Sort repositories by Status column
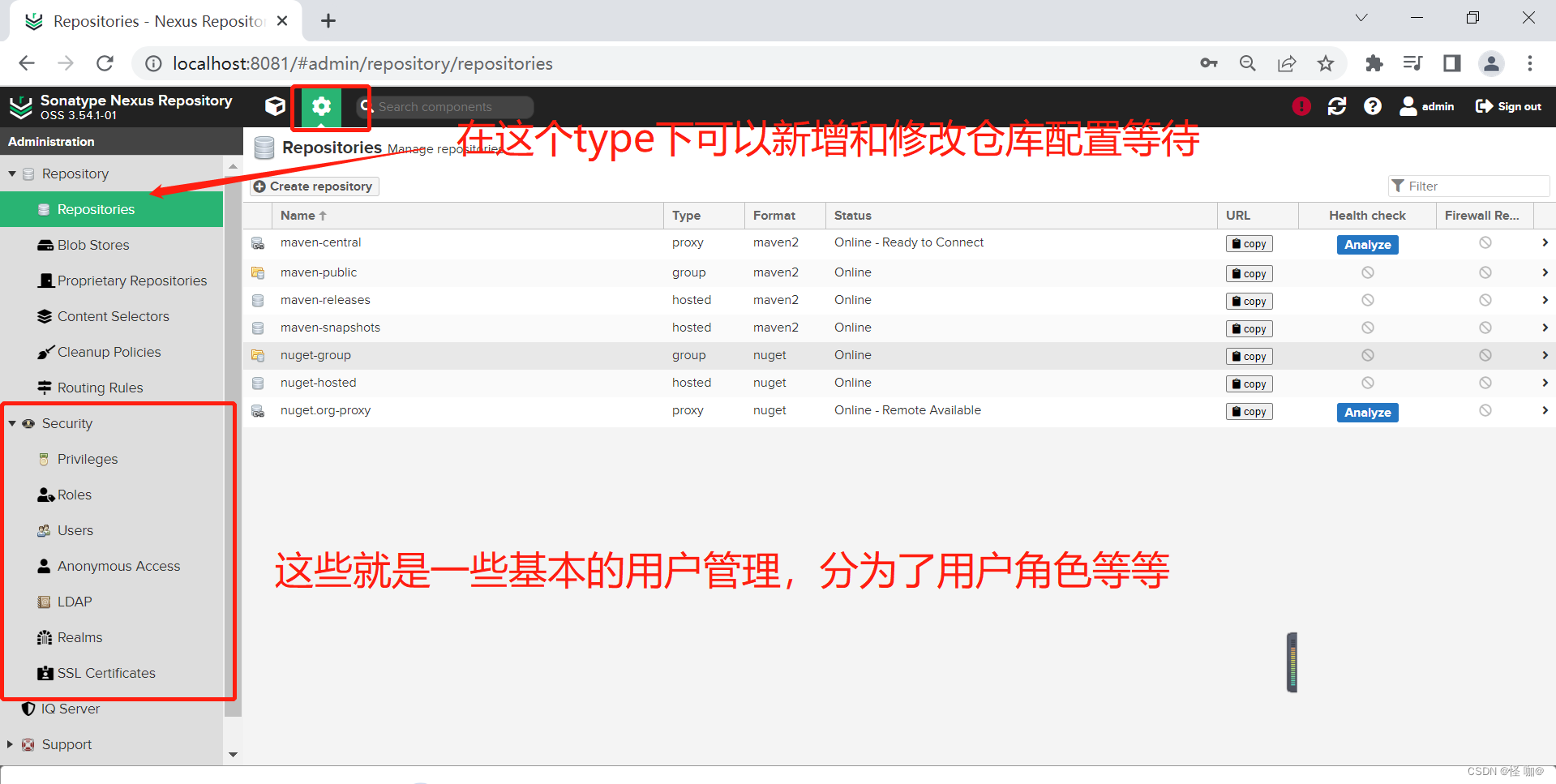 1020,216
